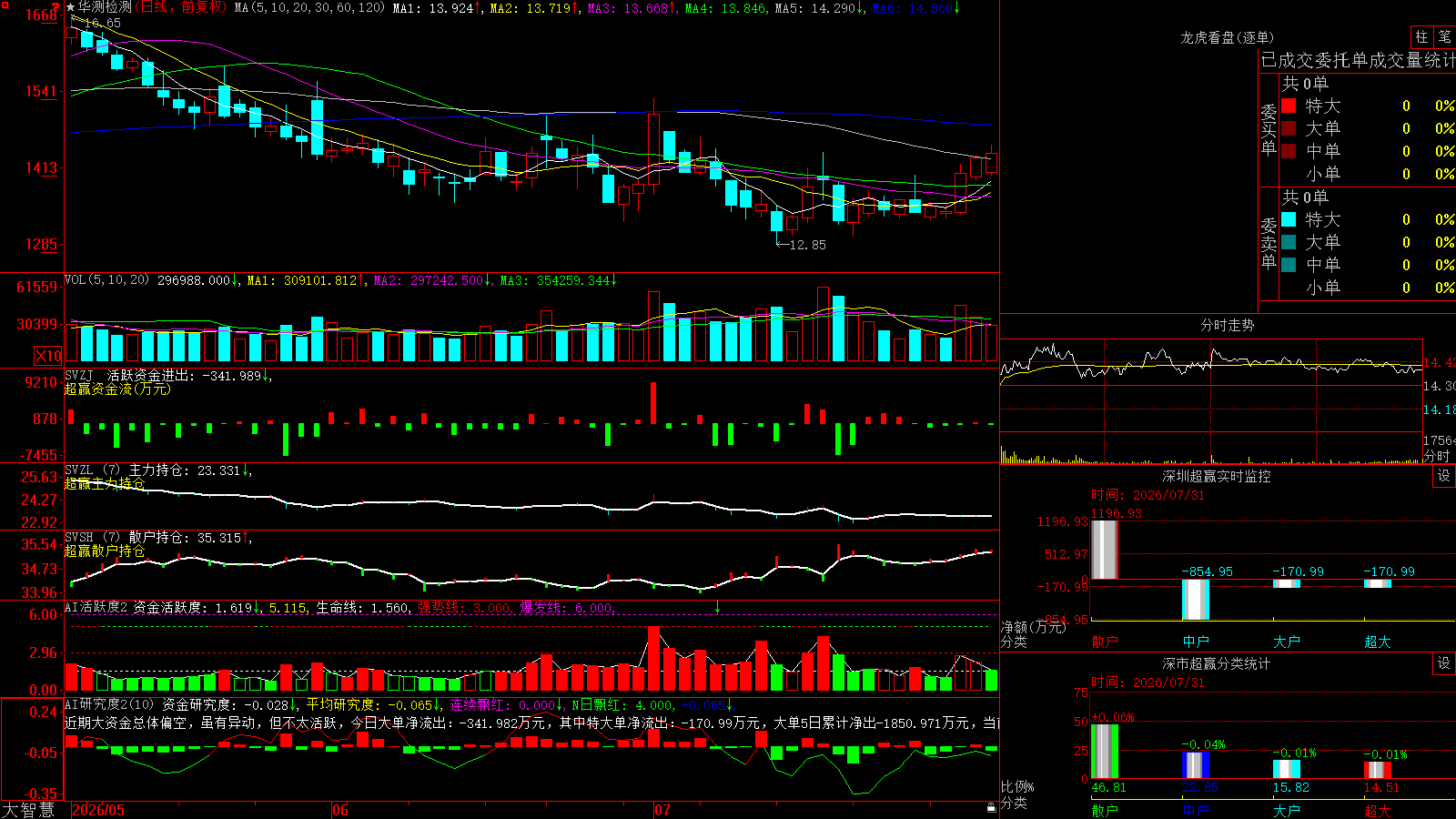Open 设 settings for 深市超赢分类统计

click(1444, 663)
